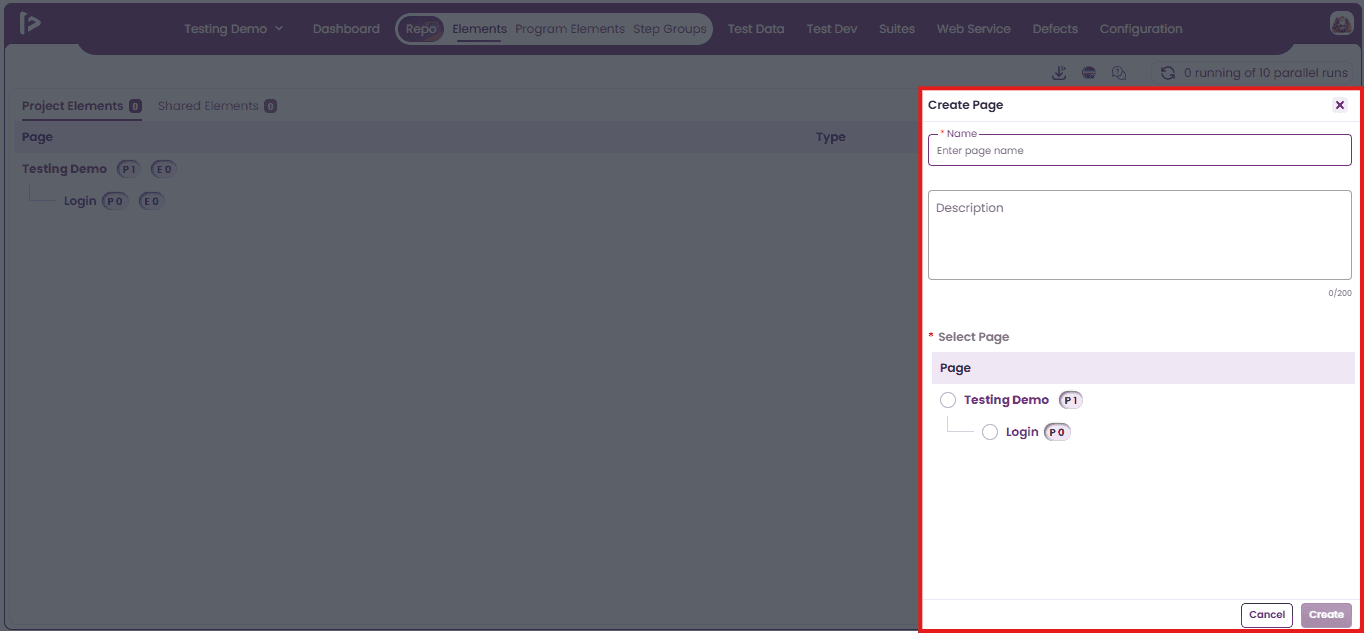Focus the page Name input field
Image resolution: width=1364 pixels, height=633 pixels.
[1140, 150]
